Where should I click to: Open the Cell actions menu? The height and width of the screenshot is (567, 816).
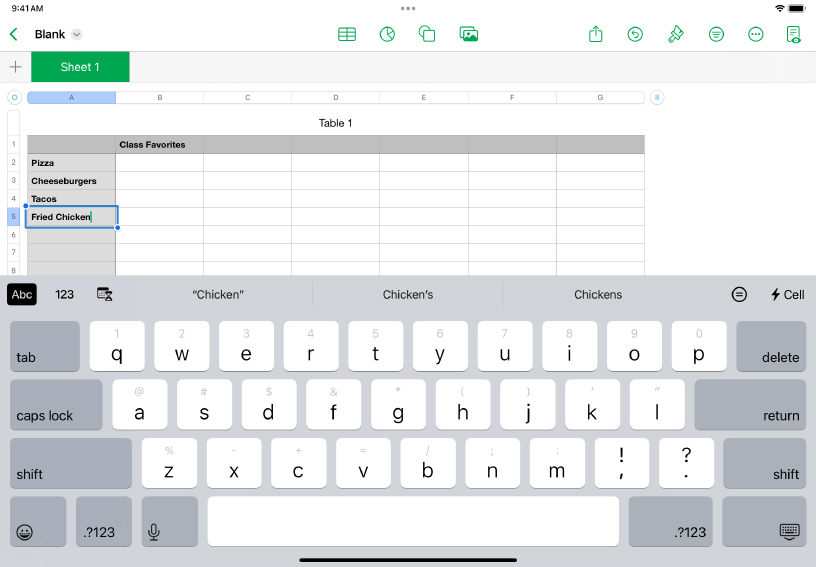[x=787, y=294]
